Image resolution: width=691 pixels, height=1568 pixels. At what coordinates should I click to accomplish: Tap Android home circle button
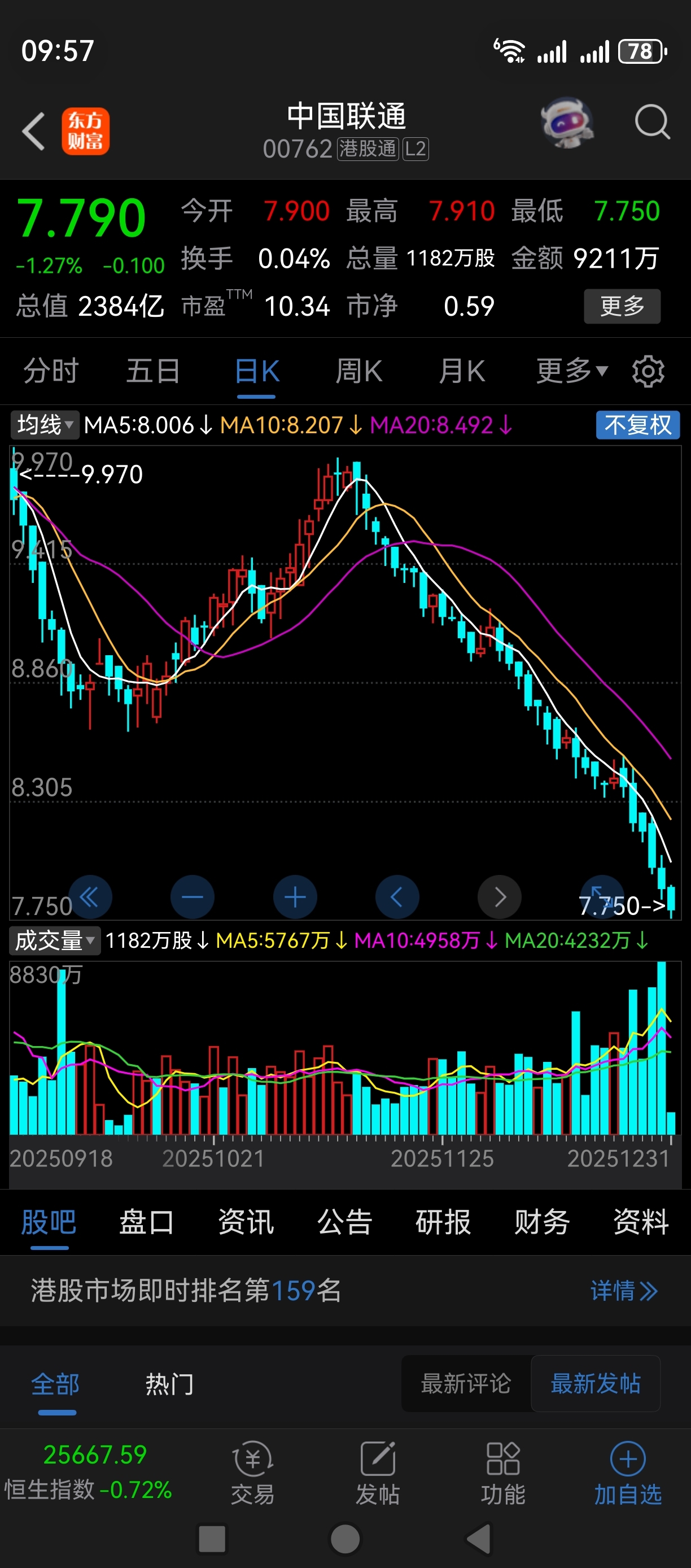pos(345,1538)
